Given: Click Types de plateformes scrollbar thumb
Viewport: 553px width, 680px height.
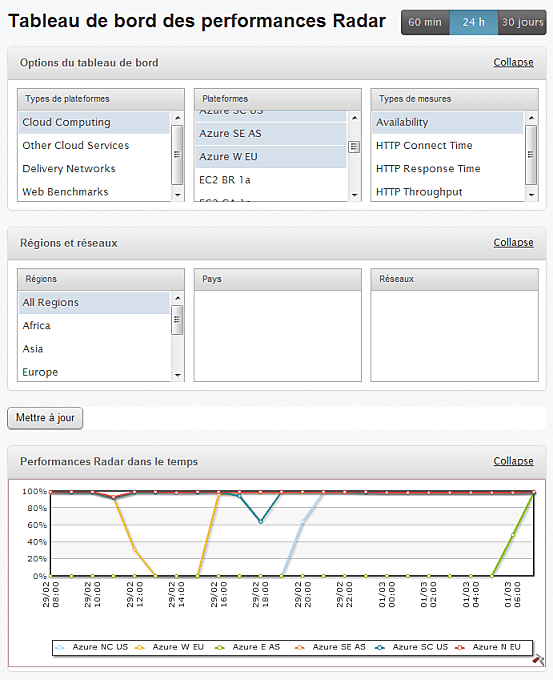Looking at the screenshot, I should (x=177, y=154).
